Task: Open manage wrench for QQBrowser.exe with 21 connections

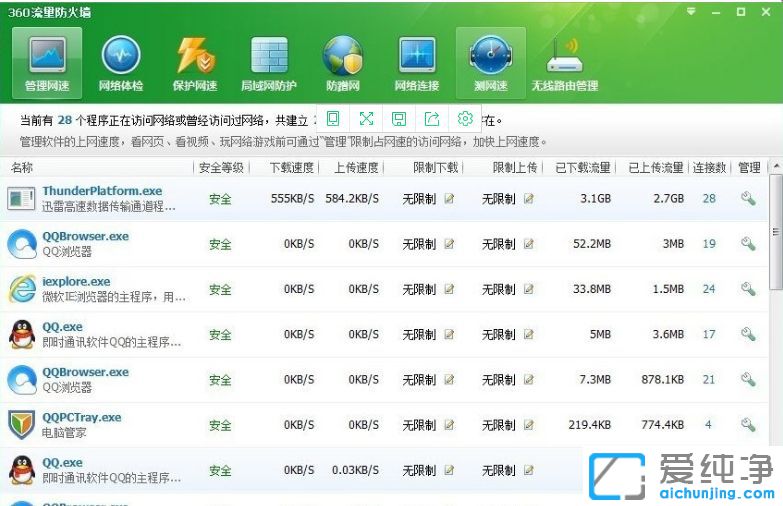Action: pyautogui.click(x=748, y=379)
